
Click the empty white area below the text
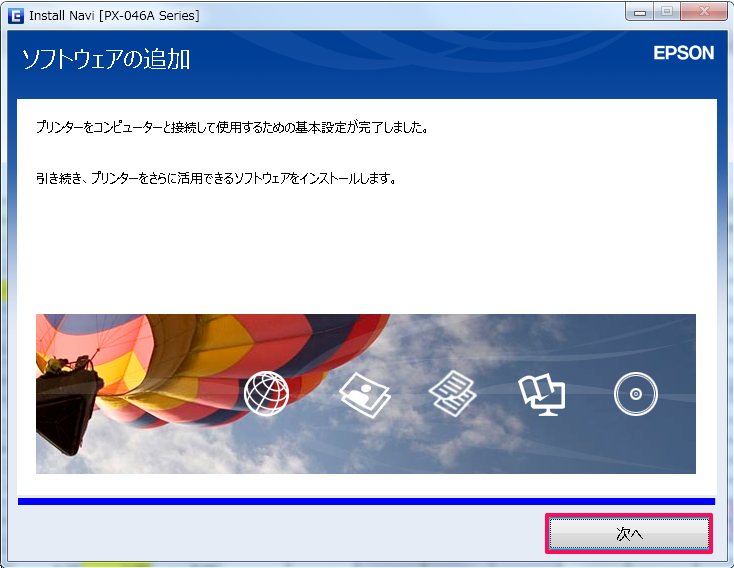[x=366, y=250]
